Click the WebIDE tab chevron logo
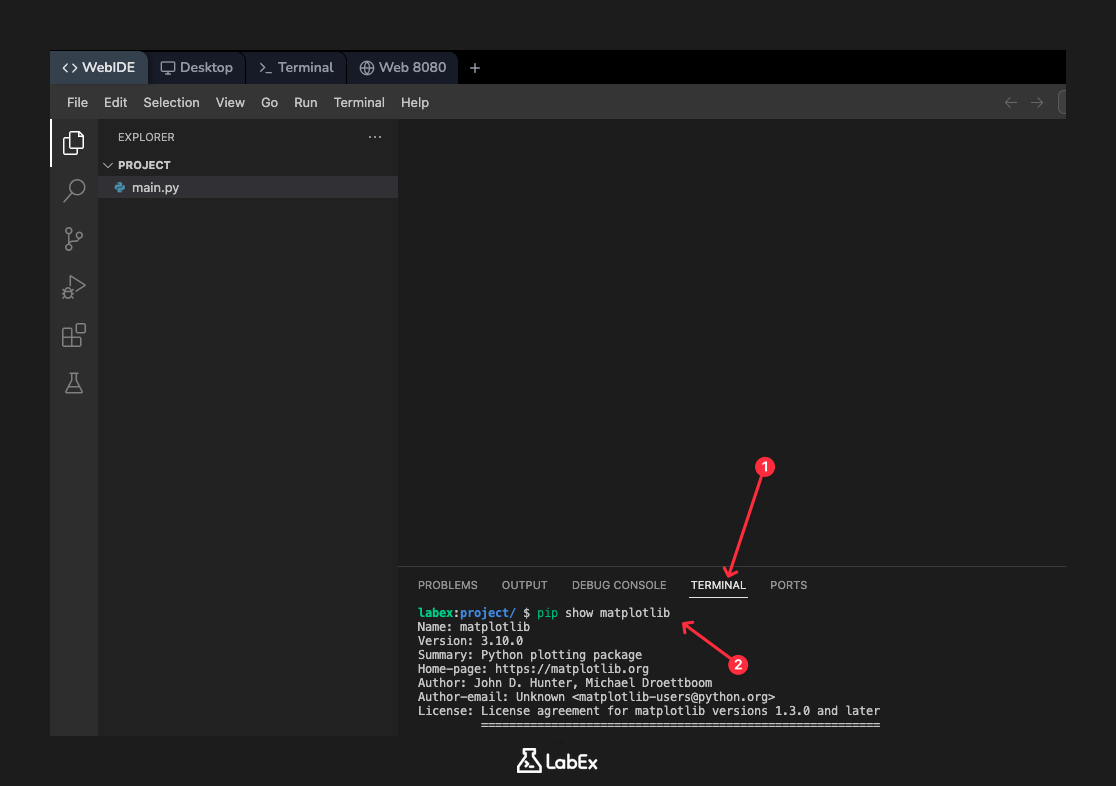The height and width of the screenshot is (786, 1116). pos(69,67)
